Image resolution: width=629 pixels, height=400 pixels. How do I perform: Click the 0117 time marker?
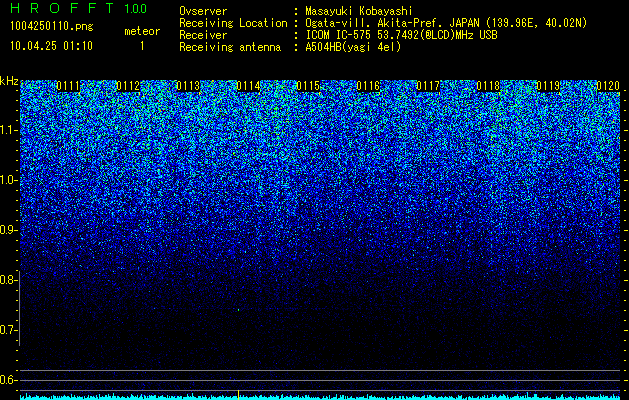click(x=428, y=86)
